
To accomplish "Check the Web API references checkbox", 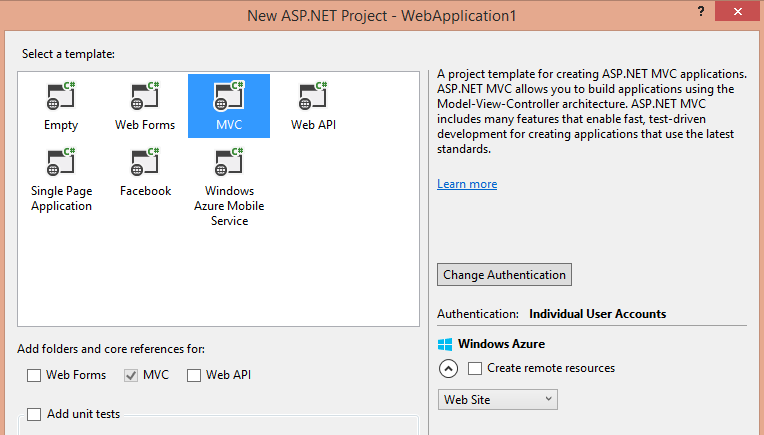I will [x=193, y=375].
